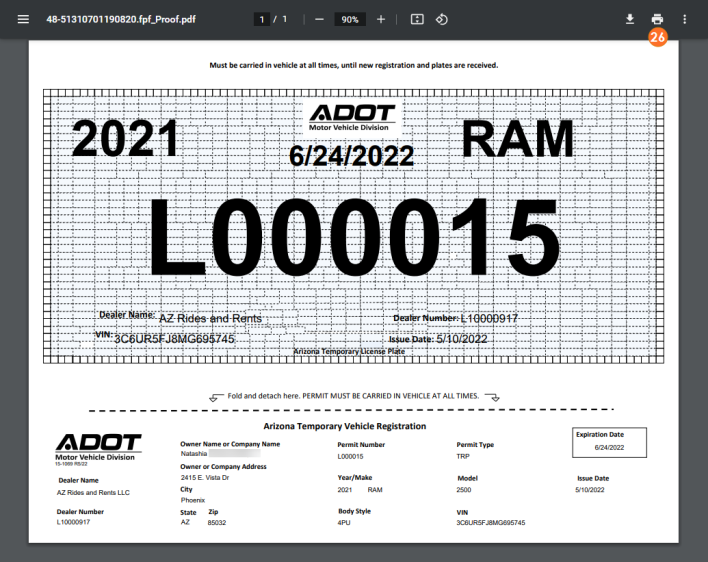Click the fit to page icon

point(417,19)
